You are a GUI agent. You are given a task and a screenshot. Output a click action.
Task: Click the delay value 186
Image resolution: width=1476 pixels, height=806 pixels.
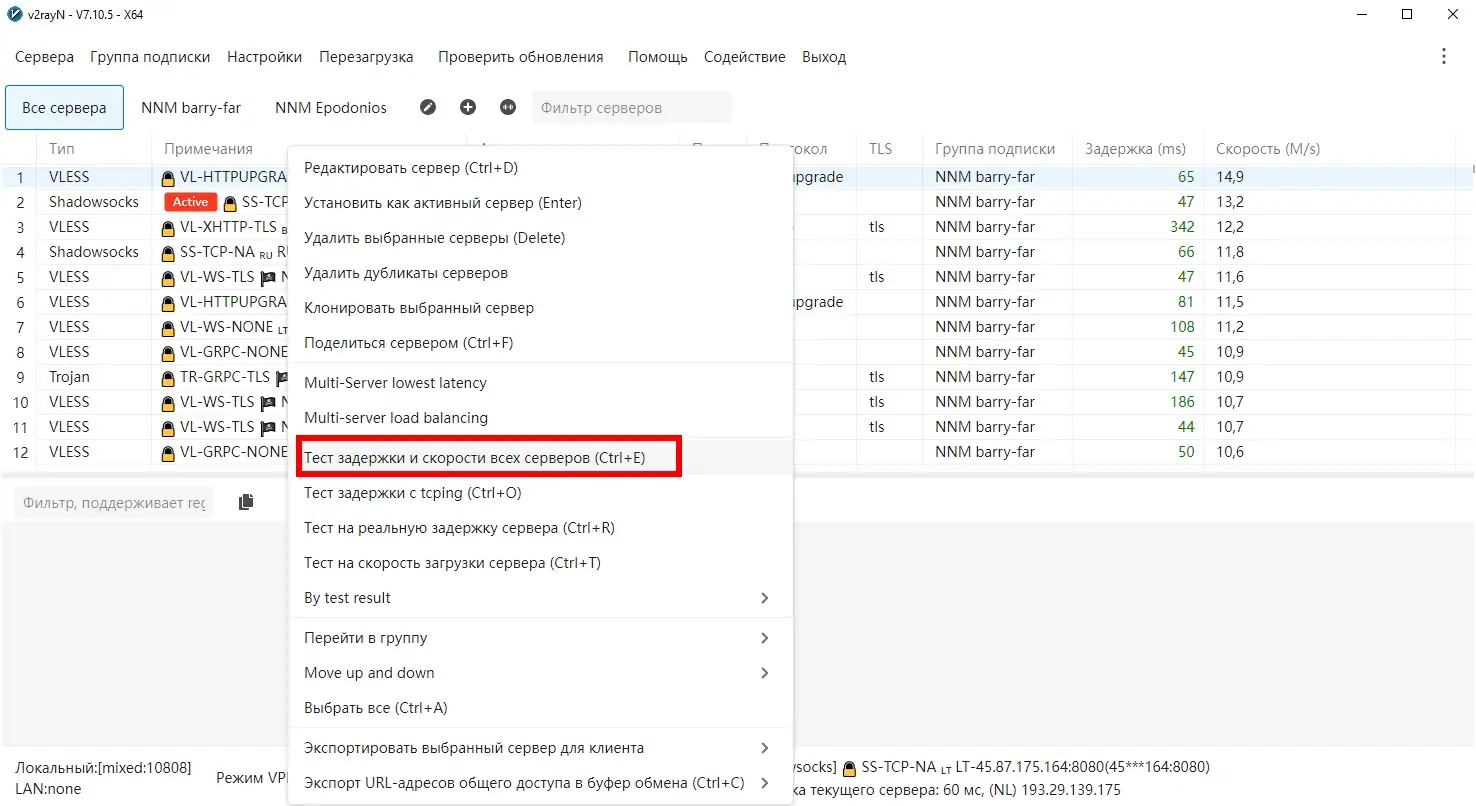(1182, 402)
